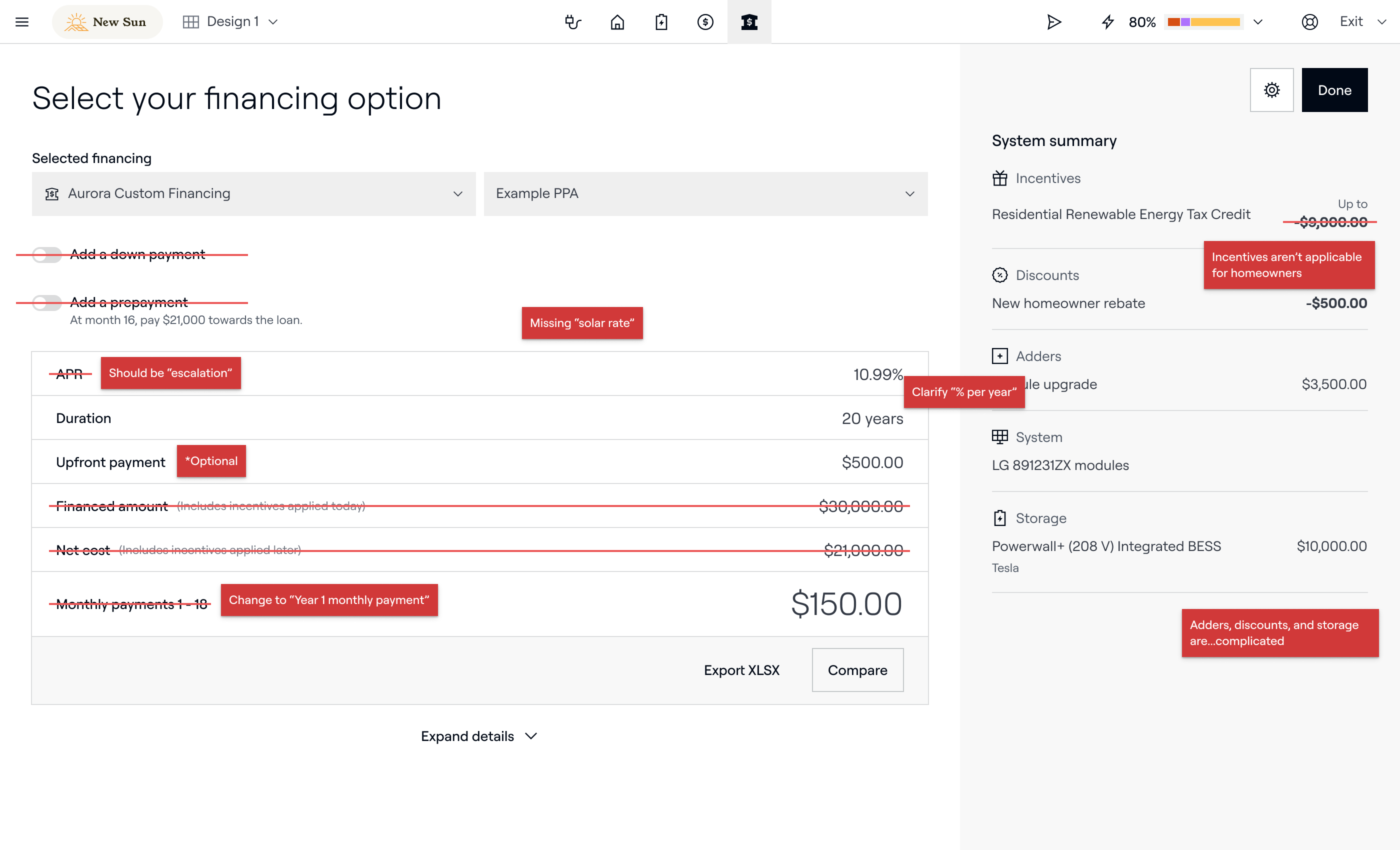Open the Example PPA dropdown
Viewport: 1400px width, 850px height.
(705, 194)
